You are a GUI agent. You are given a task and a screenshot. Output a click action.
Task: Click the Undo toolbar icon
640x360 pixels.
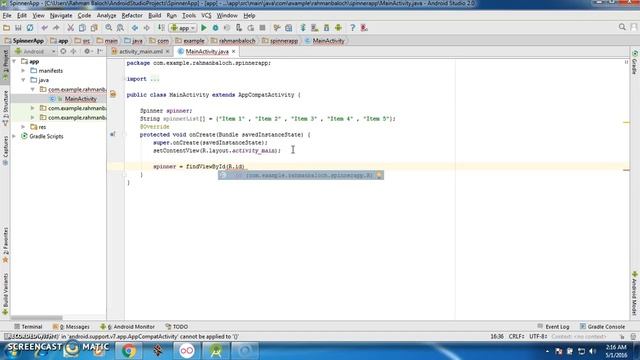[x=44, y=28]
